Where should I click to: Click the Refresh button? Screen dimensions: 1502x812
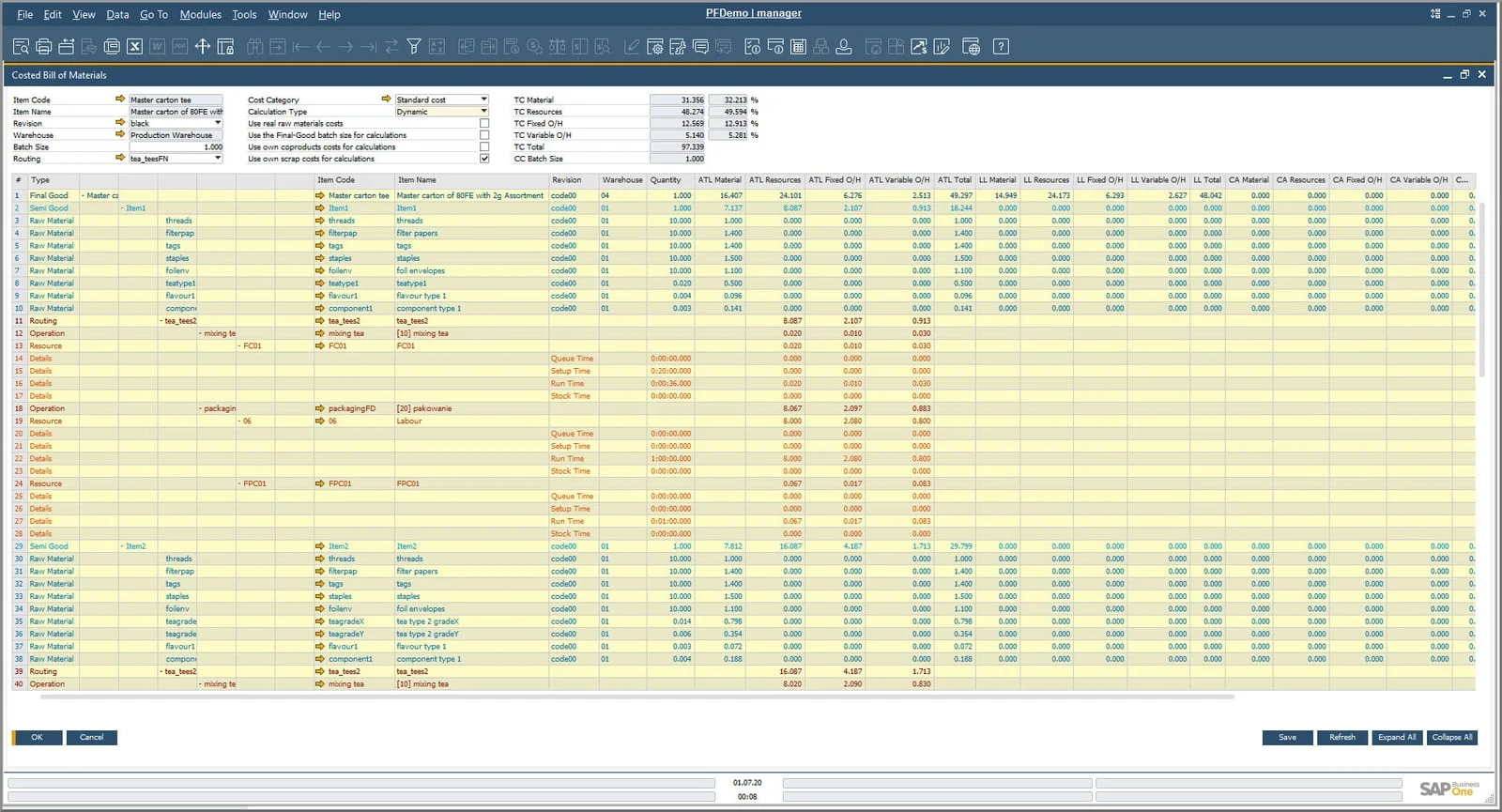[x=1342, y=738]
